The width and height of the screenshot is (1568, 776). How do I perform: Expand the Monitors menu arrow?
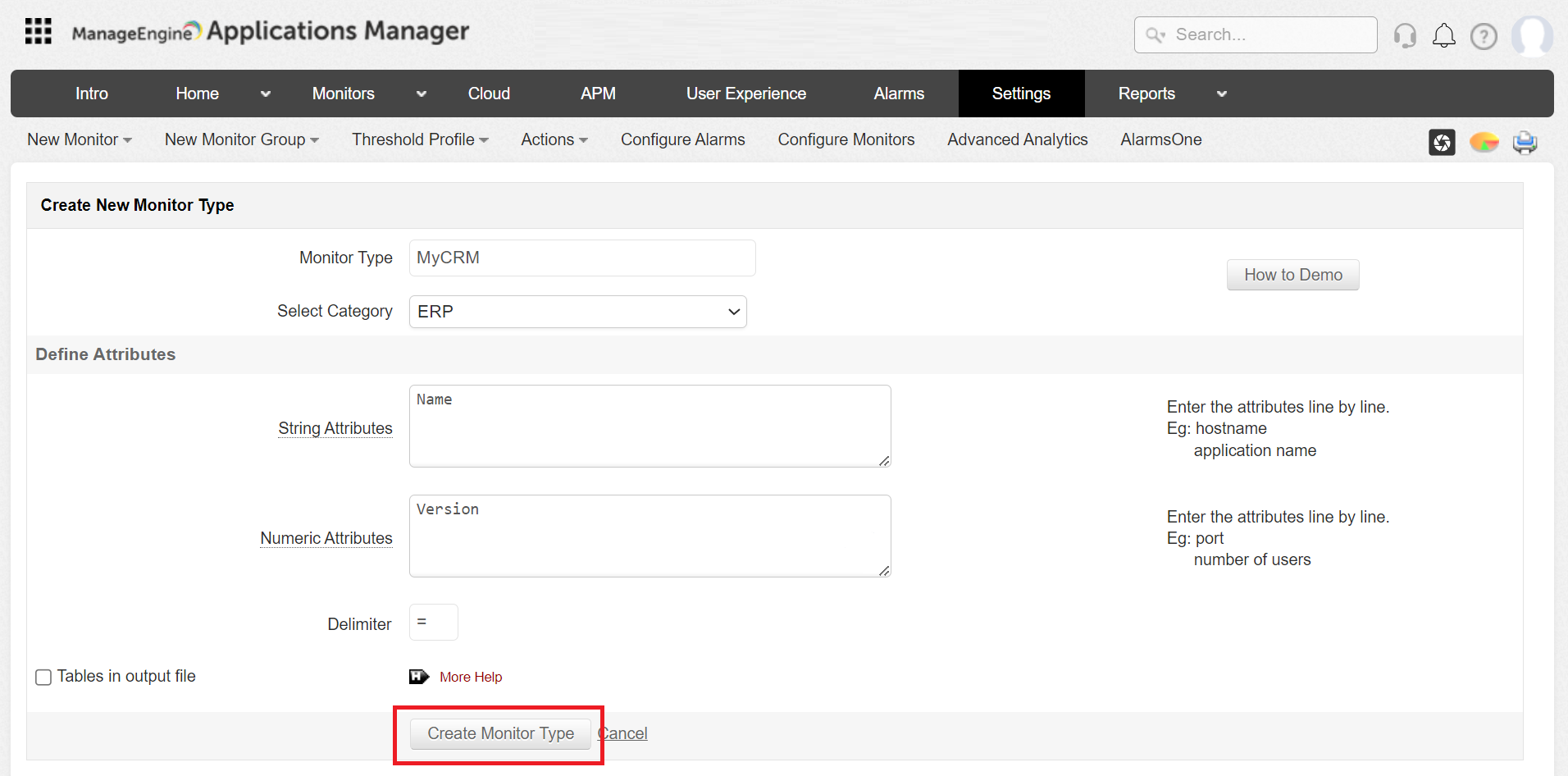click(422, 94)
